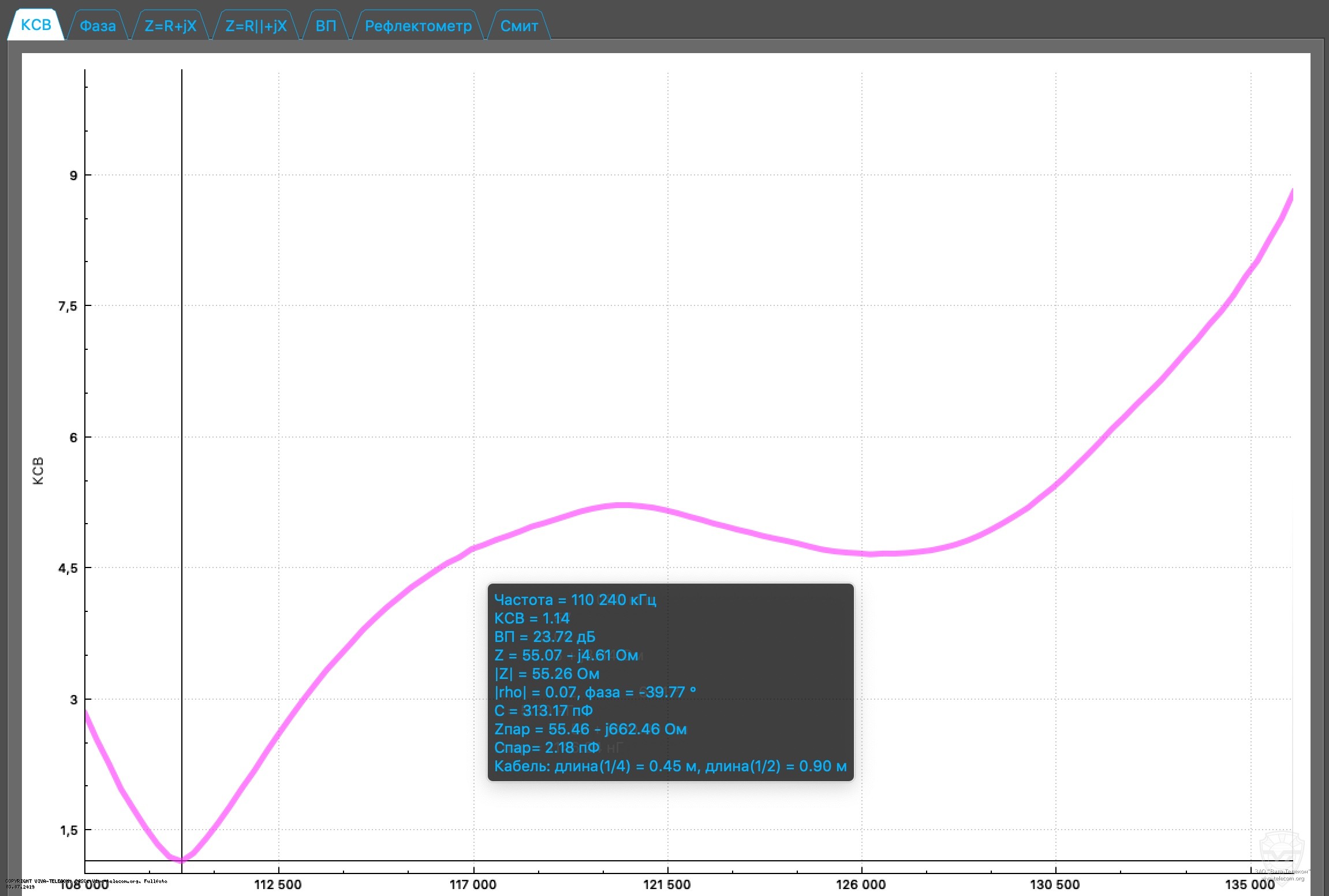The image size is (1329, 896).
Task: Click the measurement info tooltip box
Action: click(670, 682)
